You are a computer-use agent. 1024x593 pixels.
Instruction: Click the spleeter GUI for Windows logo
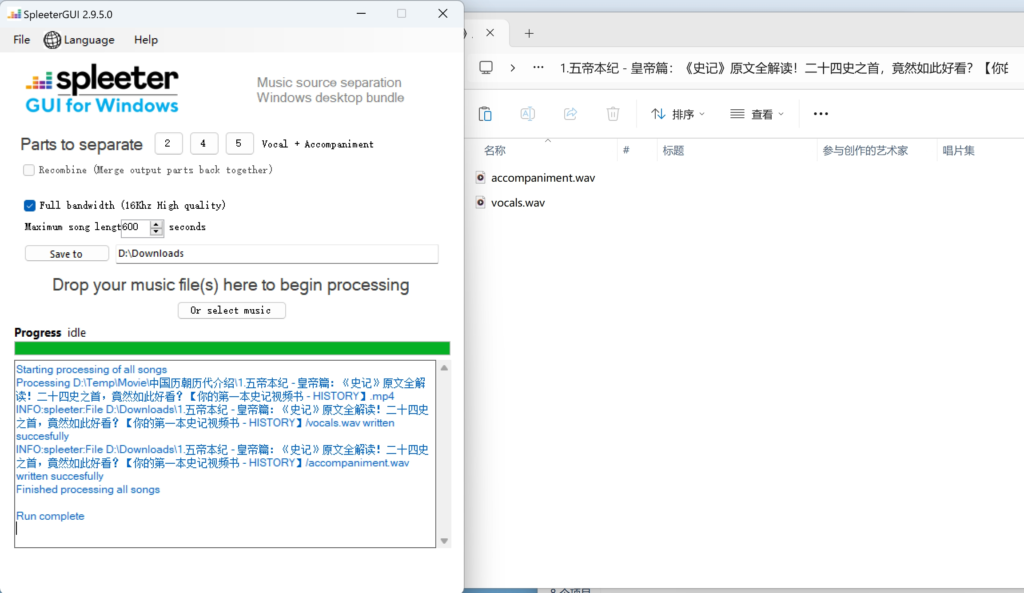point(102,89)
